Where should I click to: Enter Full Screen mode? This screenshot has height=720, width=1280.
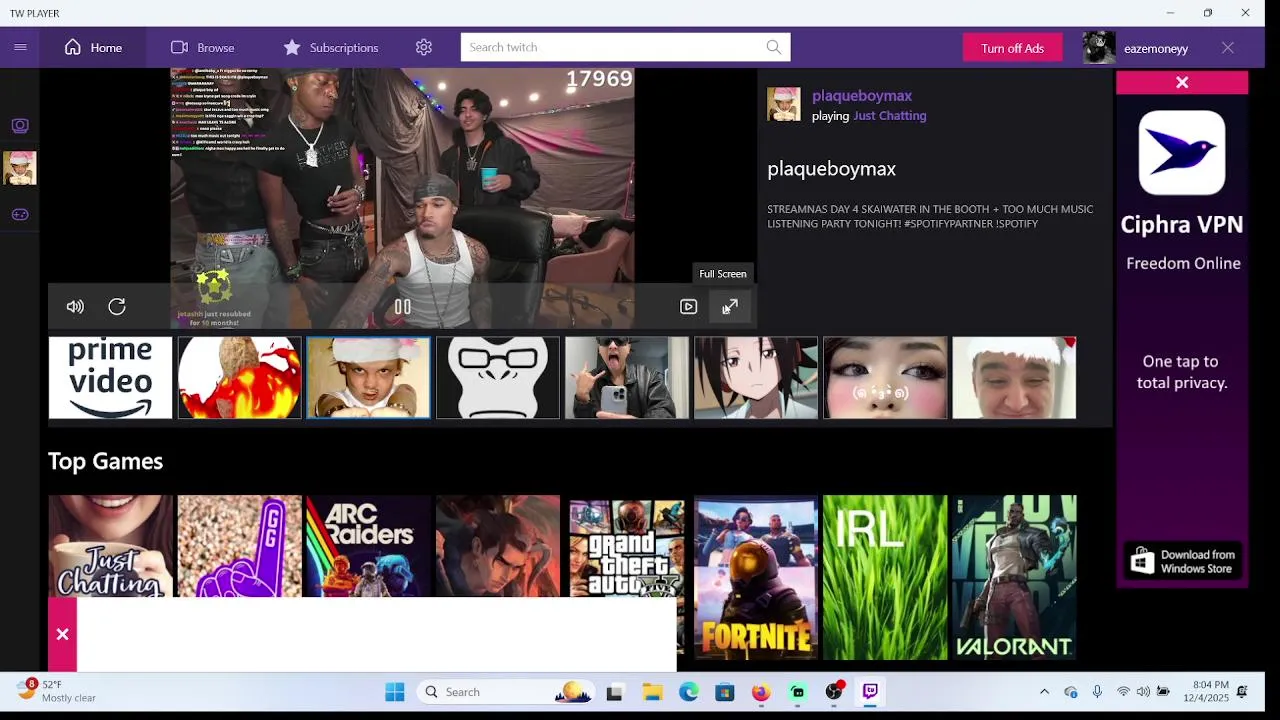tap(730, 307)
